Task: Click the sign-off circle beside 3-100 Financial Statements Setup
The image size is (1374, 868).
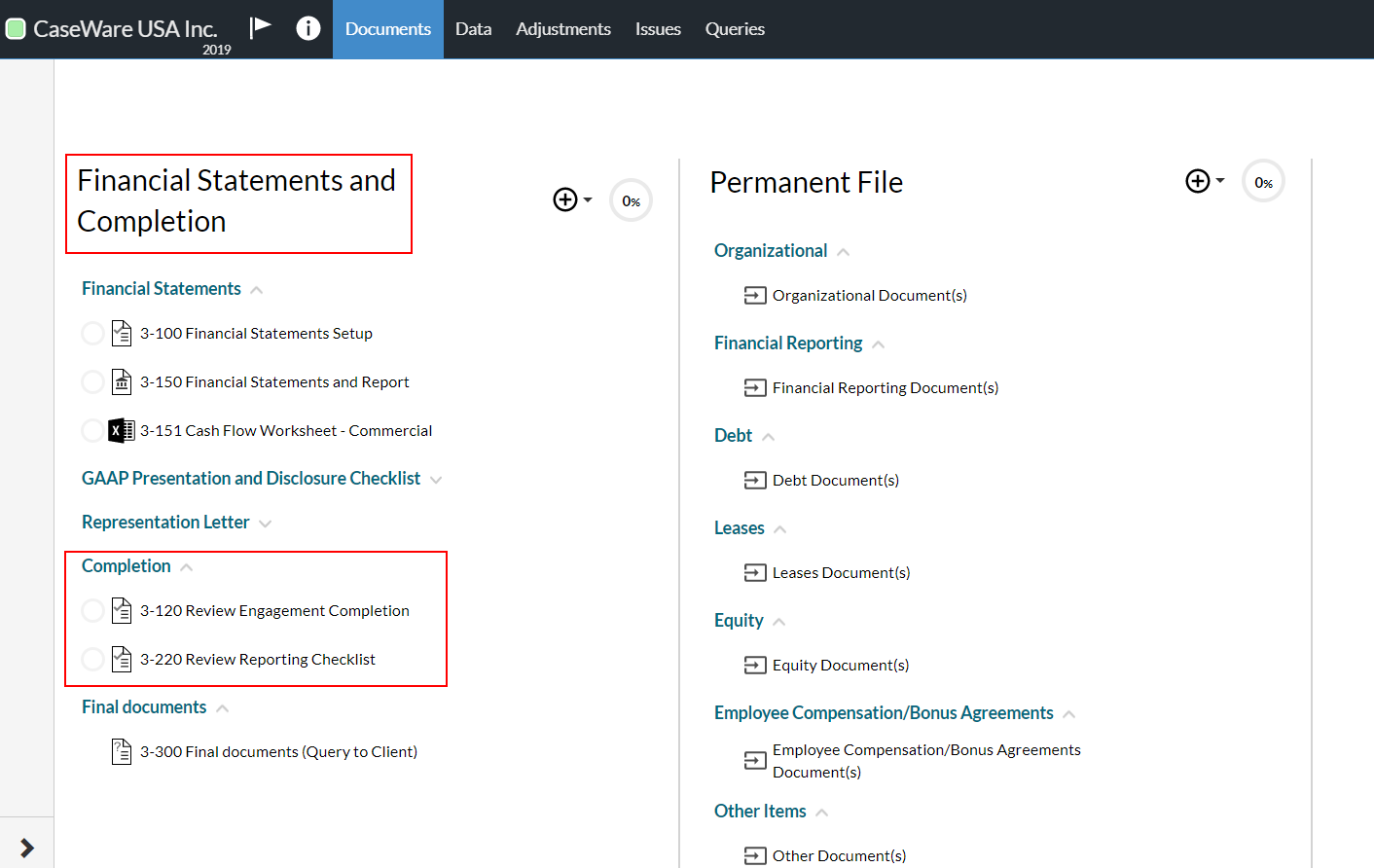Action: tap(92, 333)
